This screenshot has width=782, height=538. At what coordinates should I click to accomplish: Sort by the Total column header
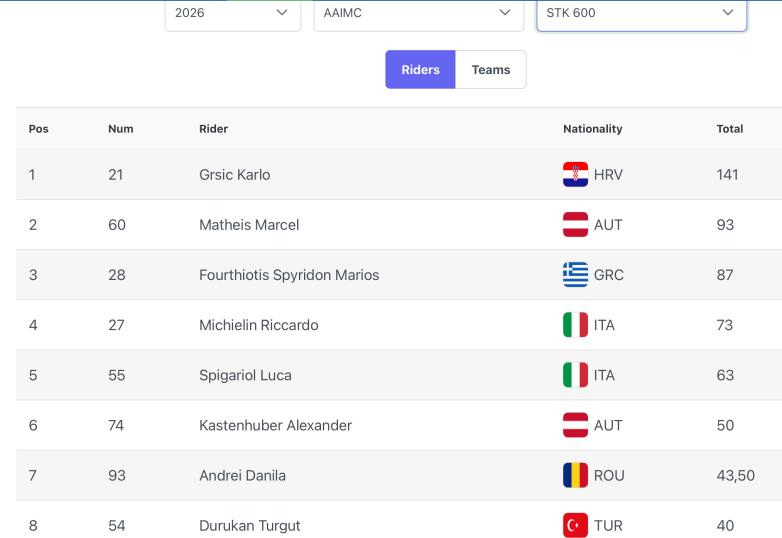pos(730,129)
